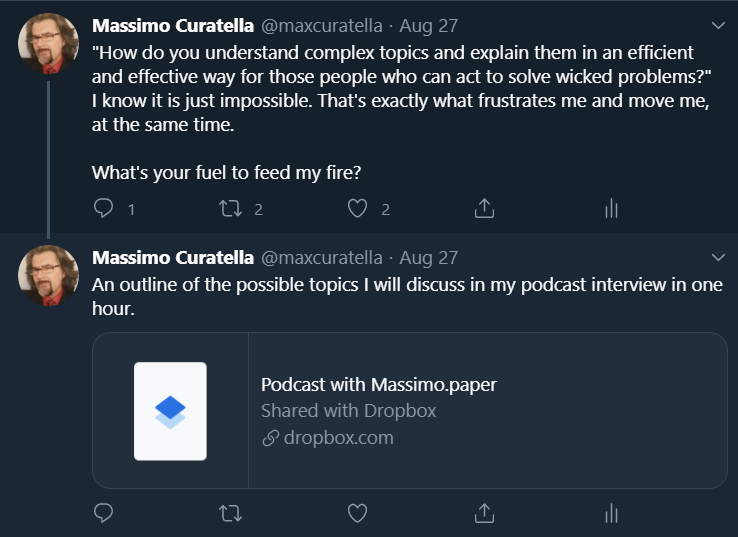Click the profile avatar on second tweet
Viewport: 738px width, 537px height.
48,275
